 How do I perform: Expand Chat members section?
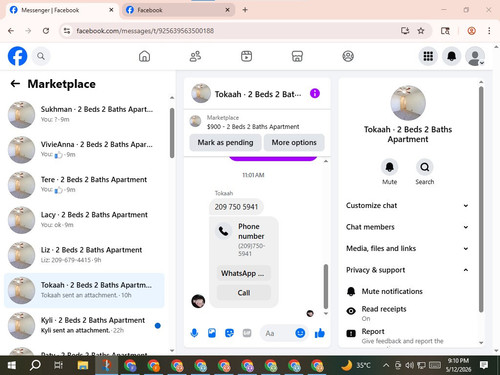click(x=407, y=227)
